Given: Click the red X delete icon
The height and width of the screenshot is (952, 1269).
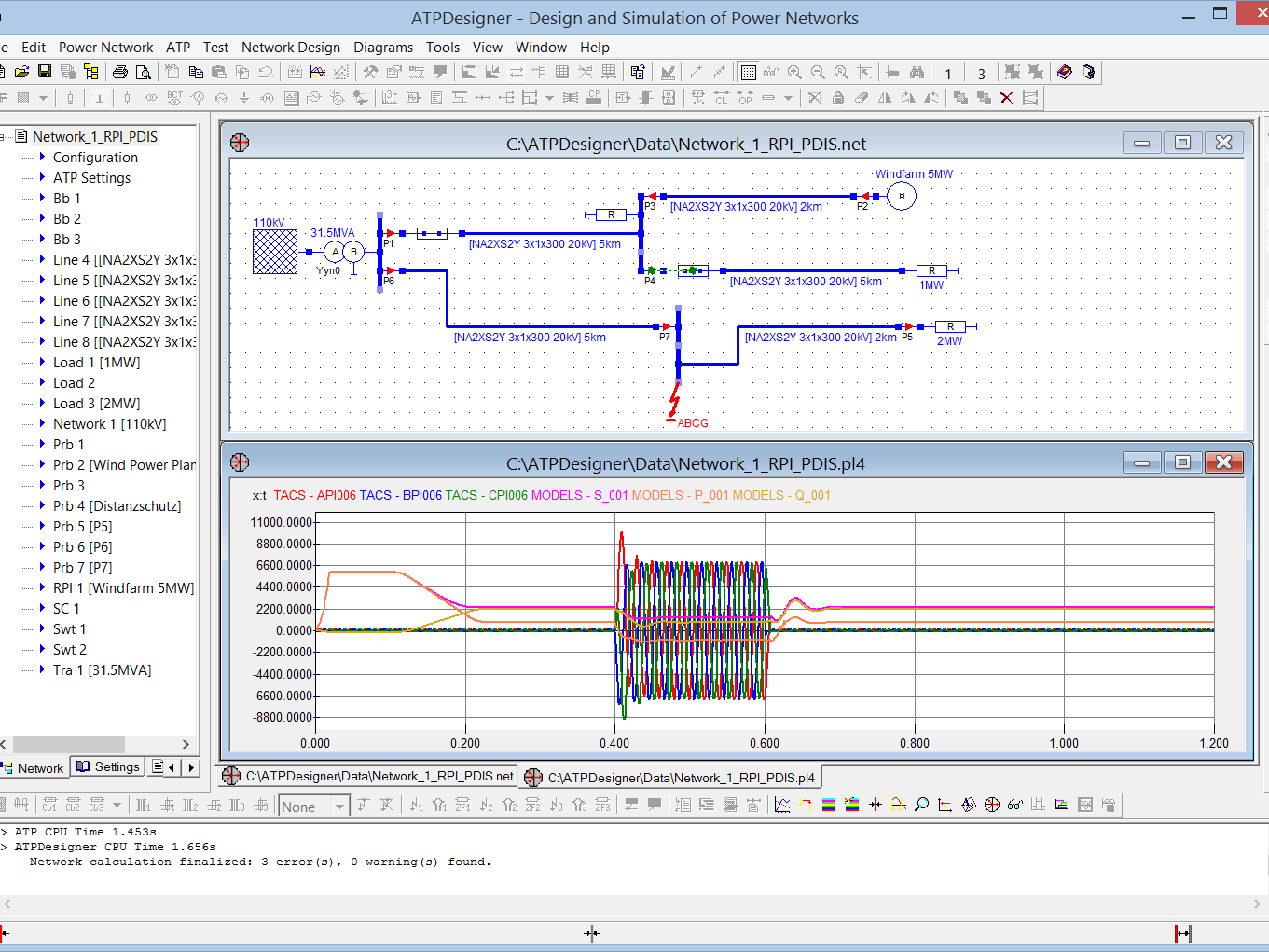Looking at the screenshot, I should tap(1006, 98).
